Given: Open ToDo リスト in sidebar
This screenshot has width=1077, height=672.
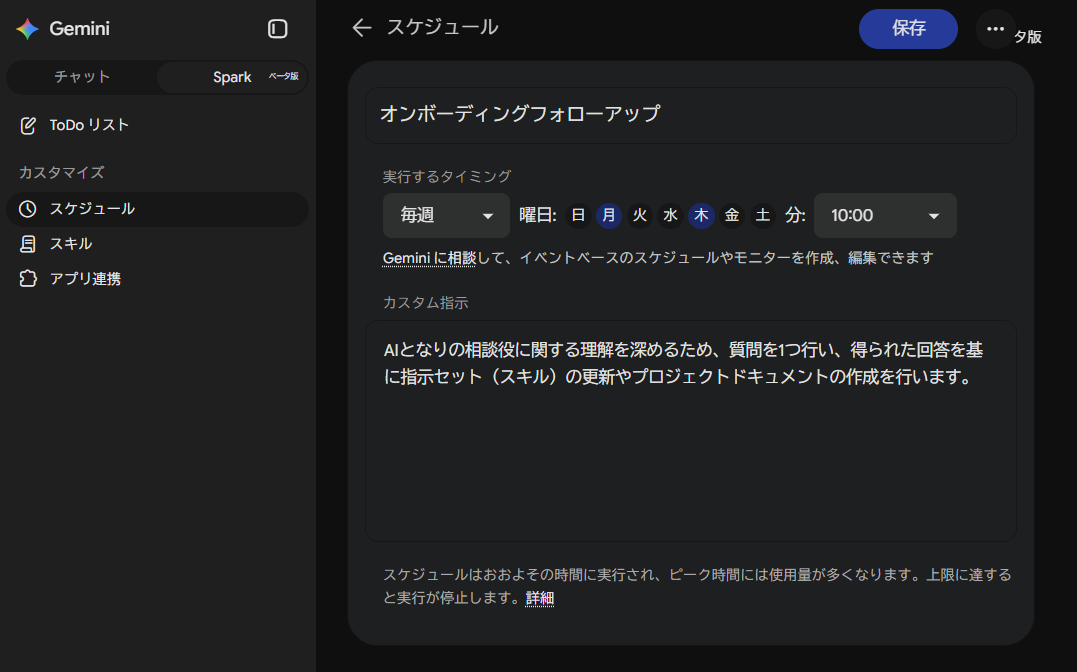Looking at the screenshot, I should 157,125.
